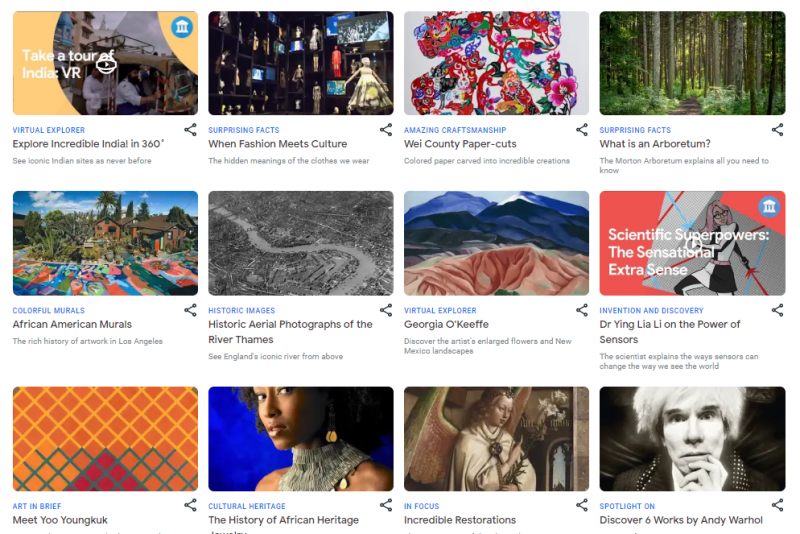
Task: Open the orange lattice pattern thumbnail
Action: click(105, 439)
